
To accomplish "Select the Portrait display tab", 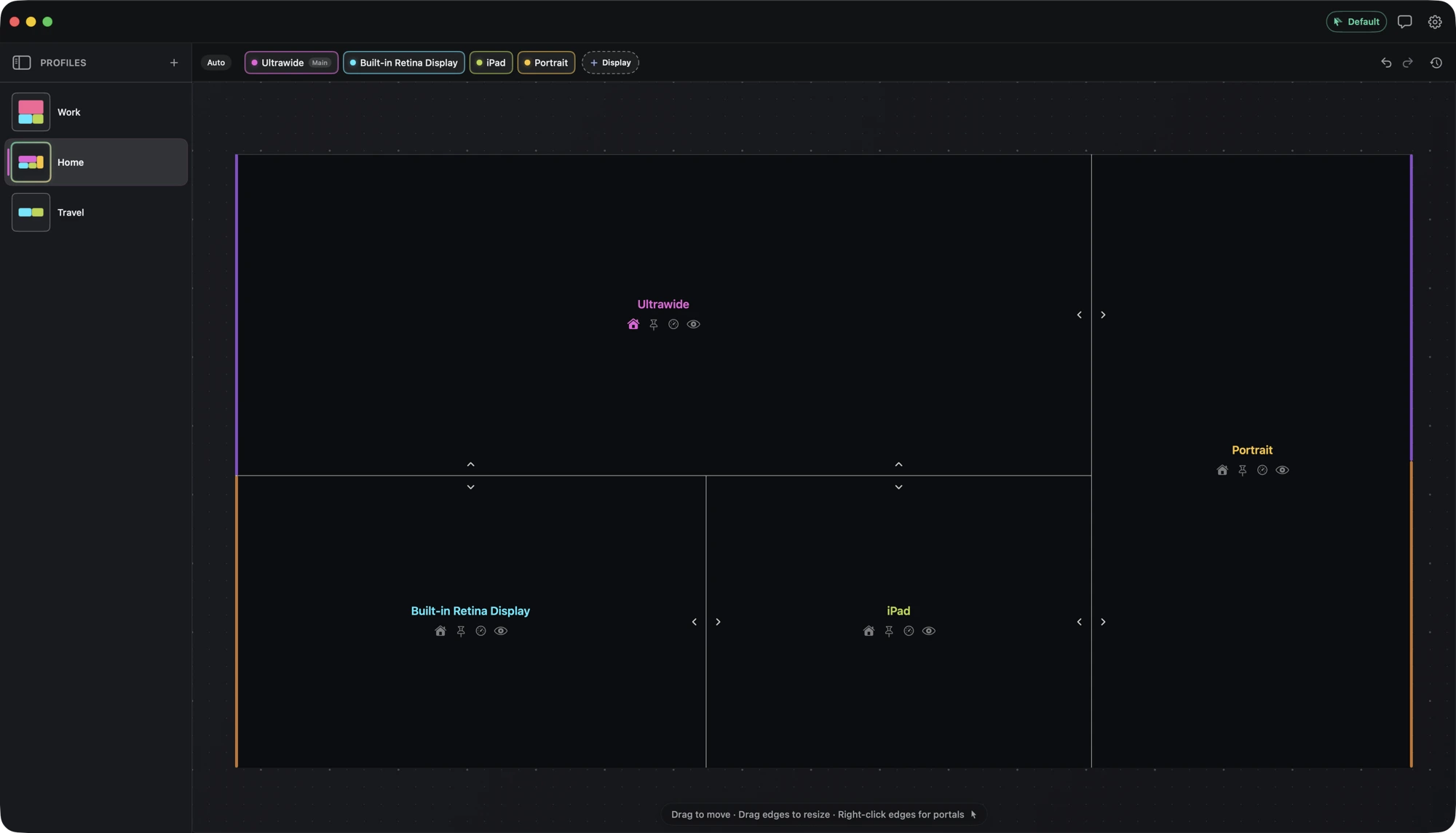I will click(547, 63).
